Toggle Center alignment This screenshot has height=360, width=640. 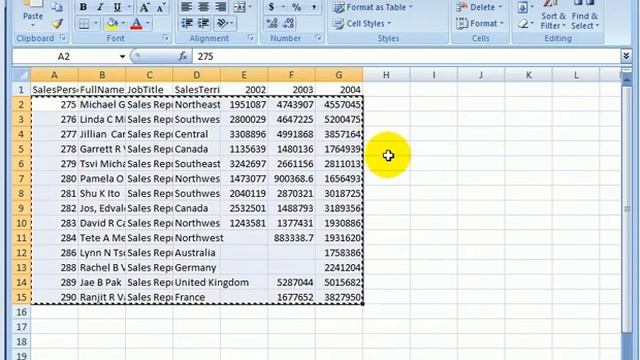coord(204,7)
